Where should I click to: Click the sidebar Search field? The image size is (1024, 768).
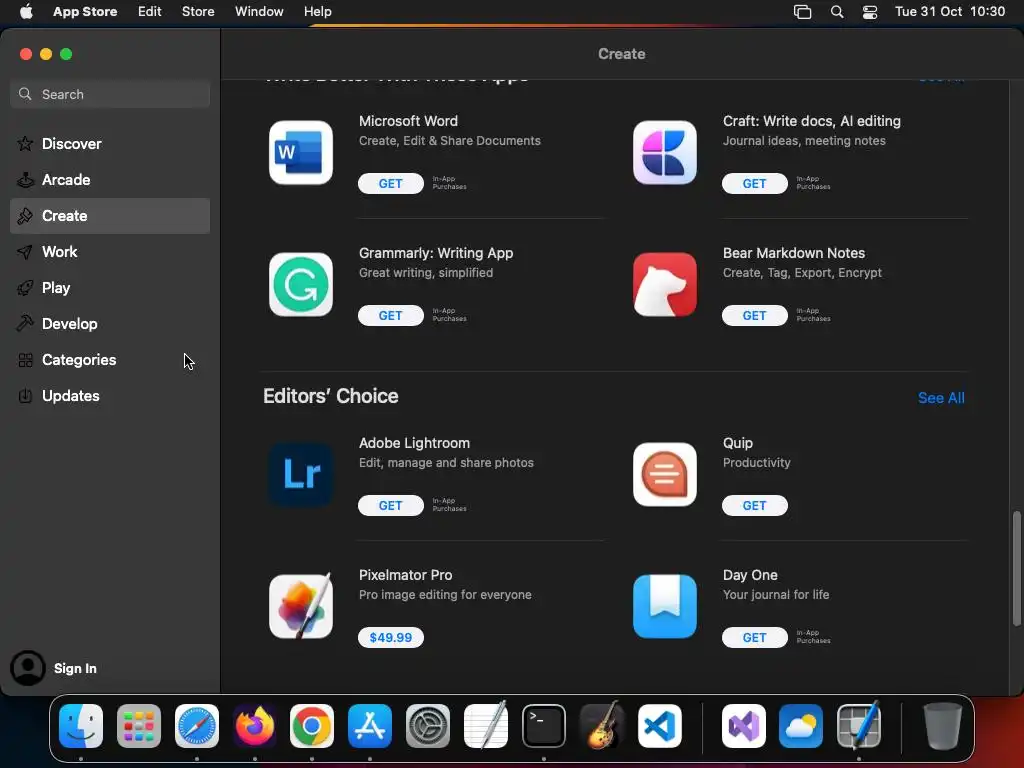110,94
